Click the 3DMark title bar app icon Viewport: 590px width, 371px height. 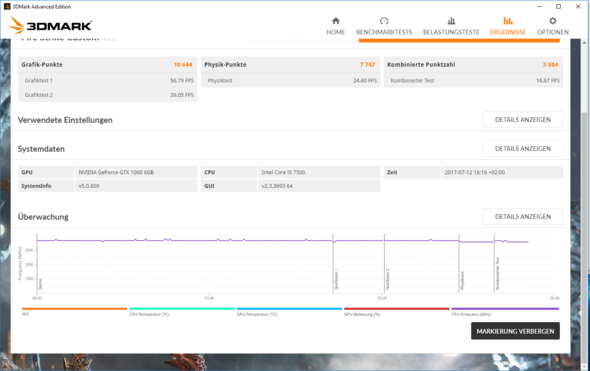pos(7,6)
